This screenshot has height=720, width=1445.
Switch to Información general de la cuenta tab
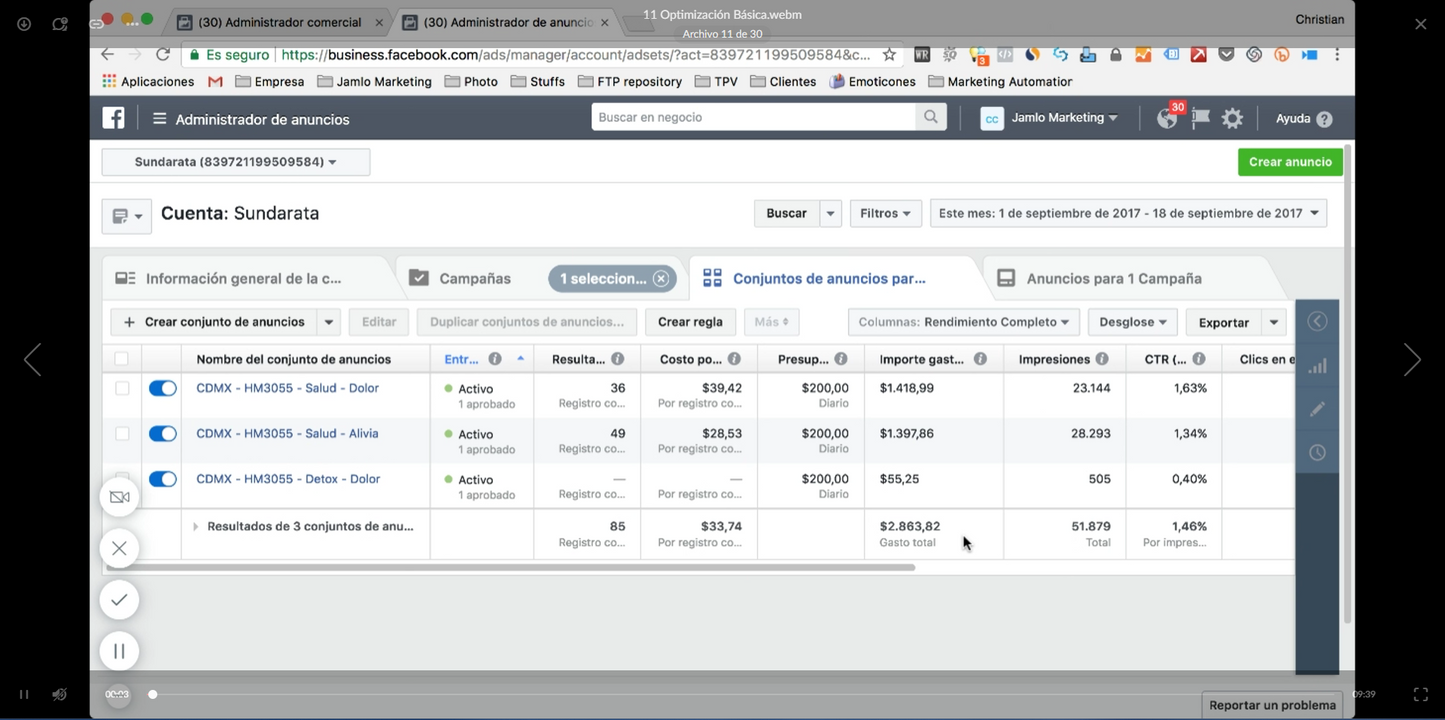click(x=244, y=279)
